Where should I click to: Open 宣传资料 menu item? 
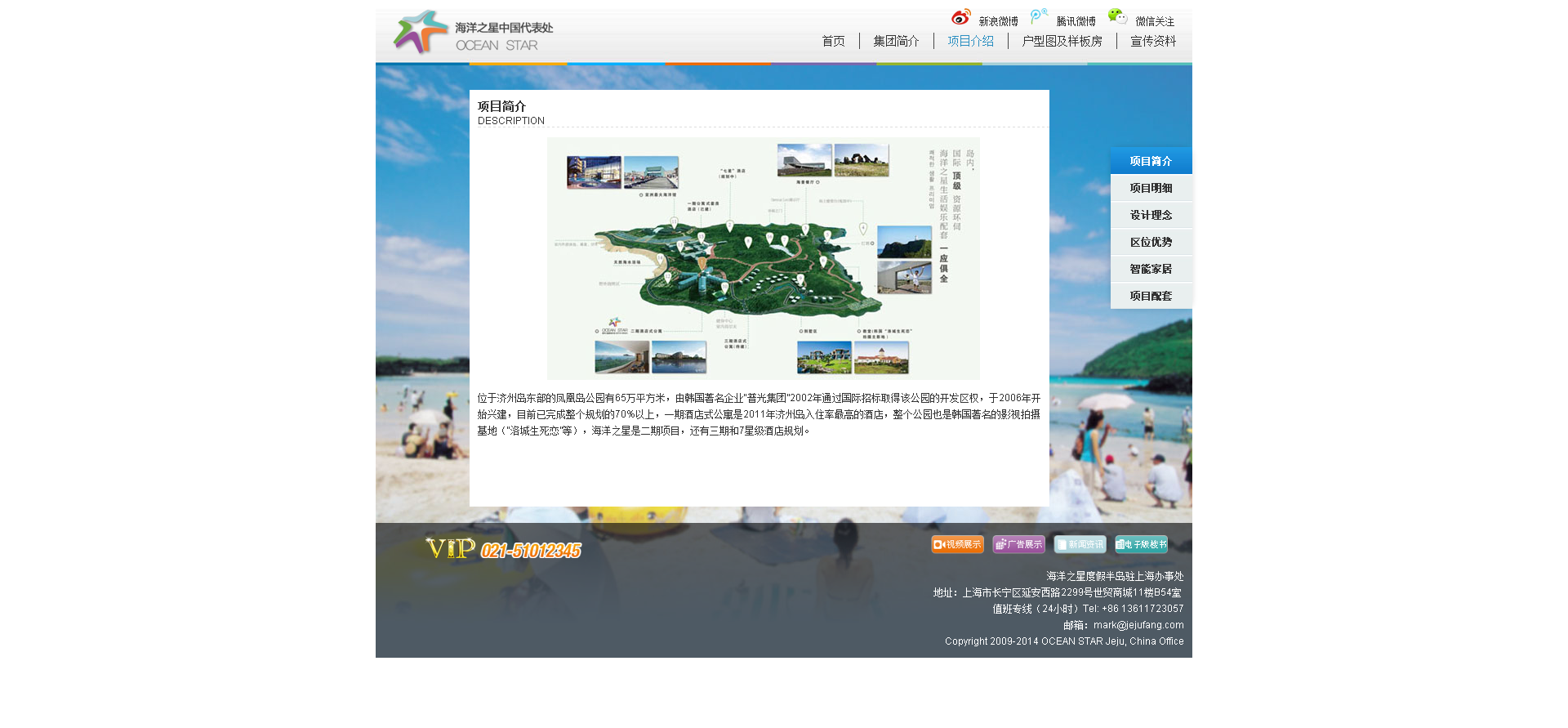click(x=1153, y=41)
